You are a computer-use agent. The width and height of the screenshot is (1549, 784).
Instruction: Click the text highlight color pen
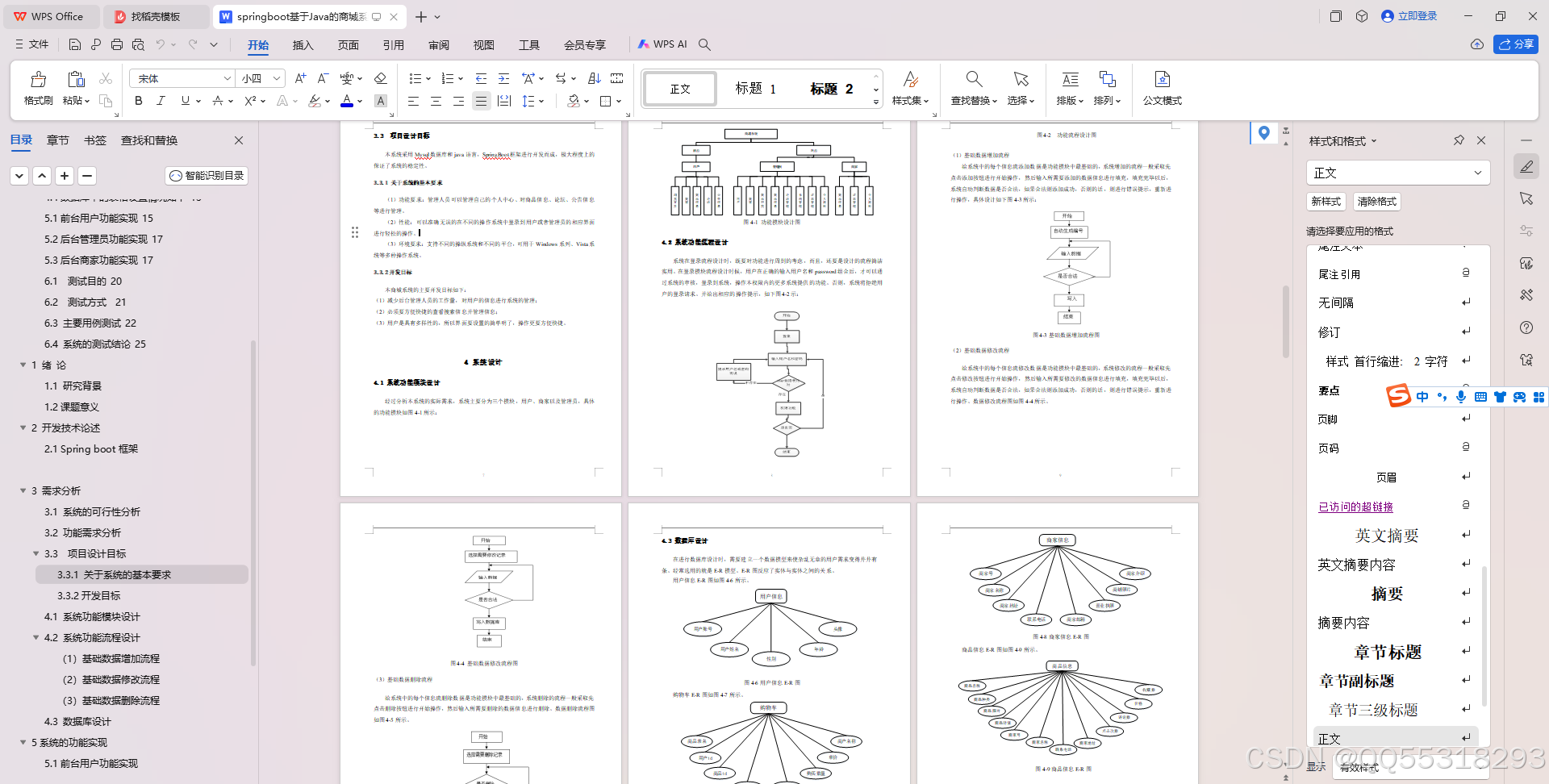click(x=315, y=101)
